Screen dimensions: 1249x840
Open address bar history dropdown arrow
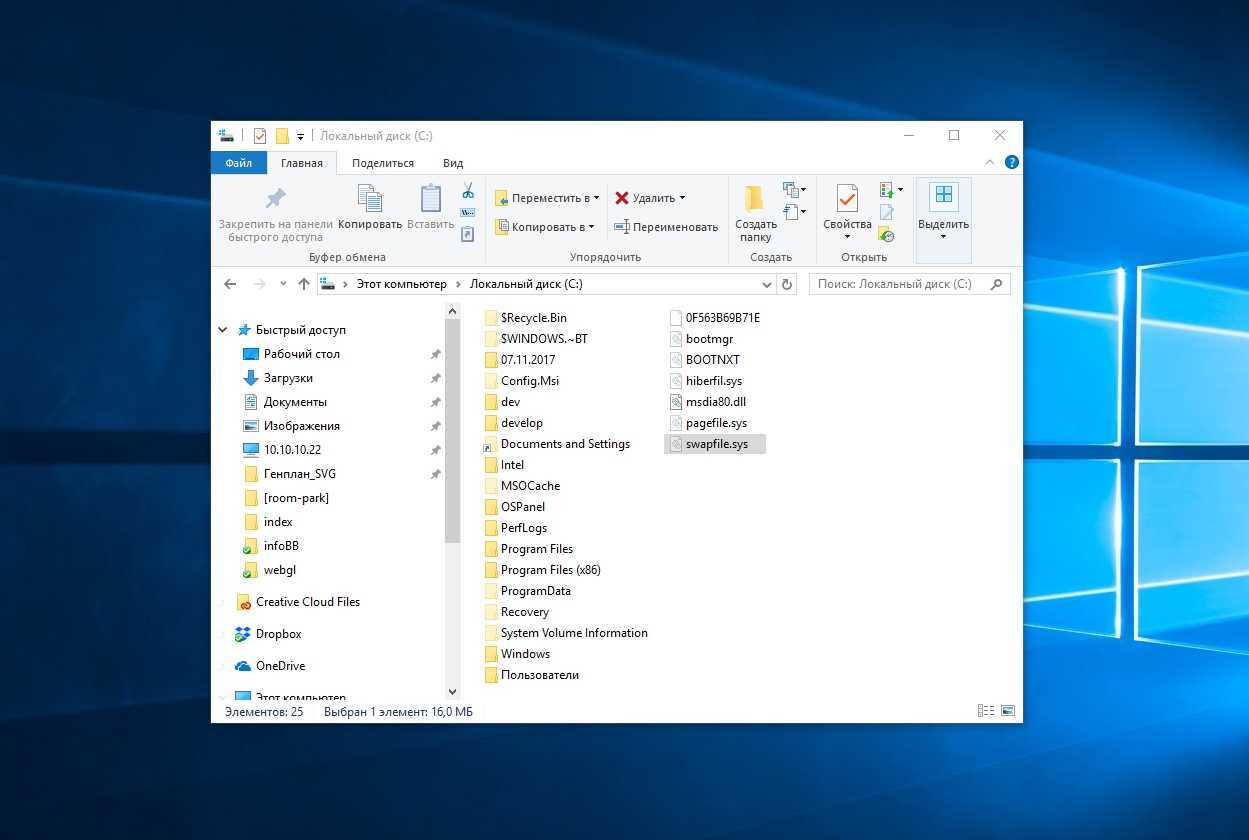coord(767,284)
